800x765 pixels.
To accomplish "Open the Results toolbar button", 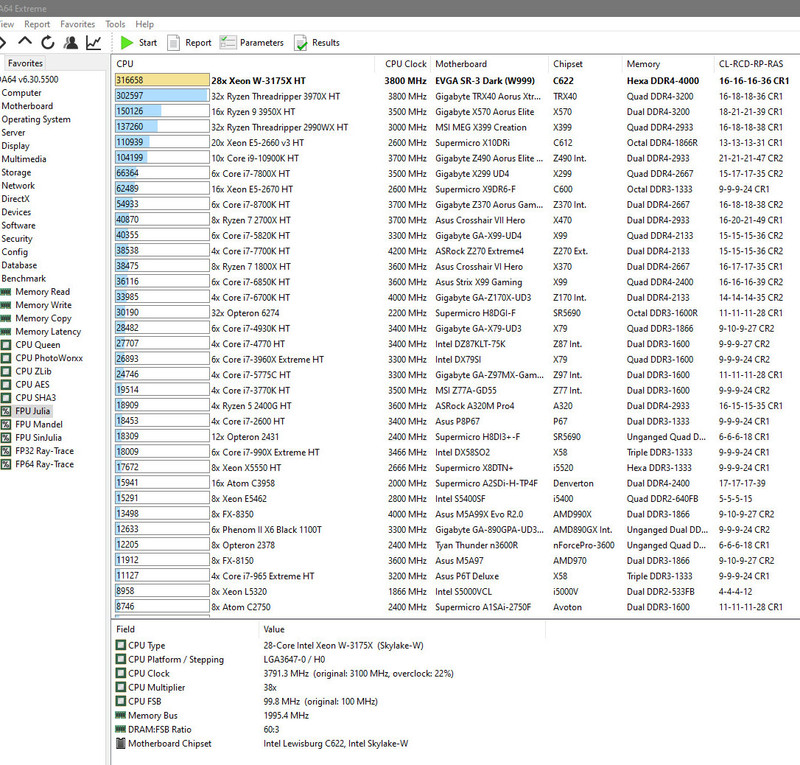I will click(x=317, y=43).
